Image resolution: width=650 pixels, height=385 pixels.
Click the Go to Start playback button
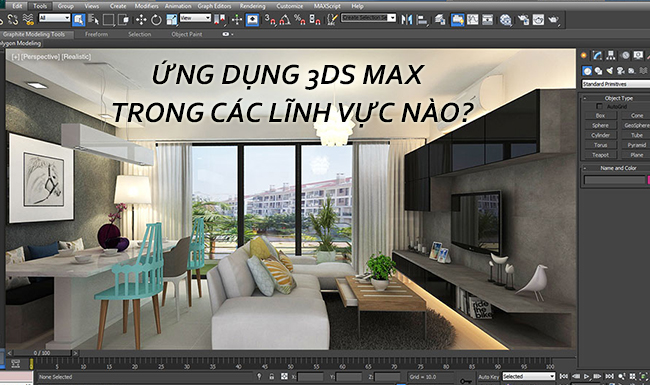(x=563, y=376)
